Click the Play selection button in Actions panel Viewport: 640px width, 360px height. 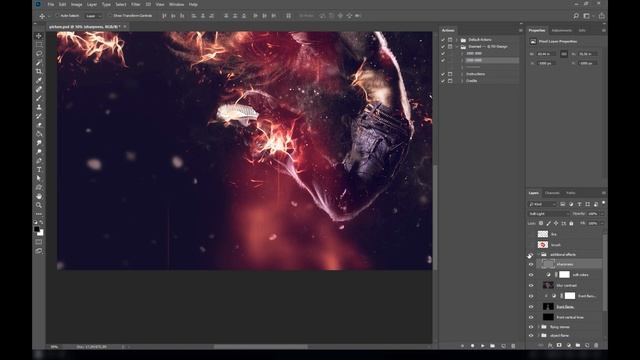482,346
